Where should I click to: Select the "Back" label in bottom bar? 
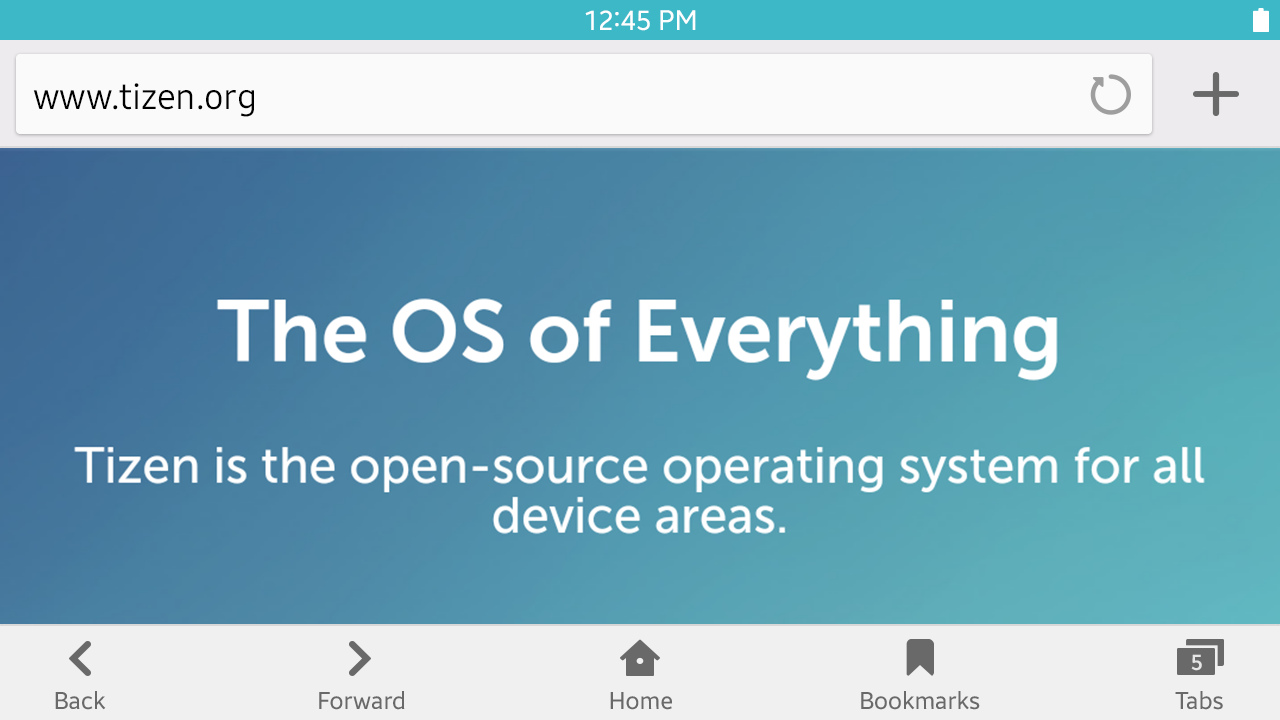80,701
